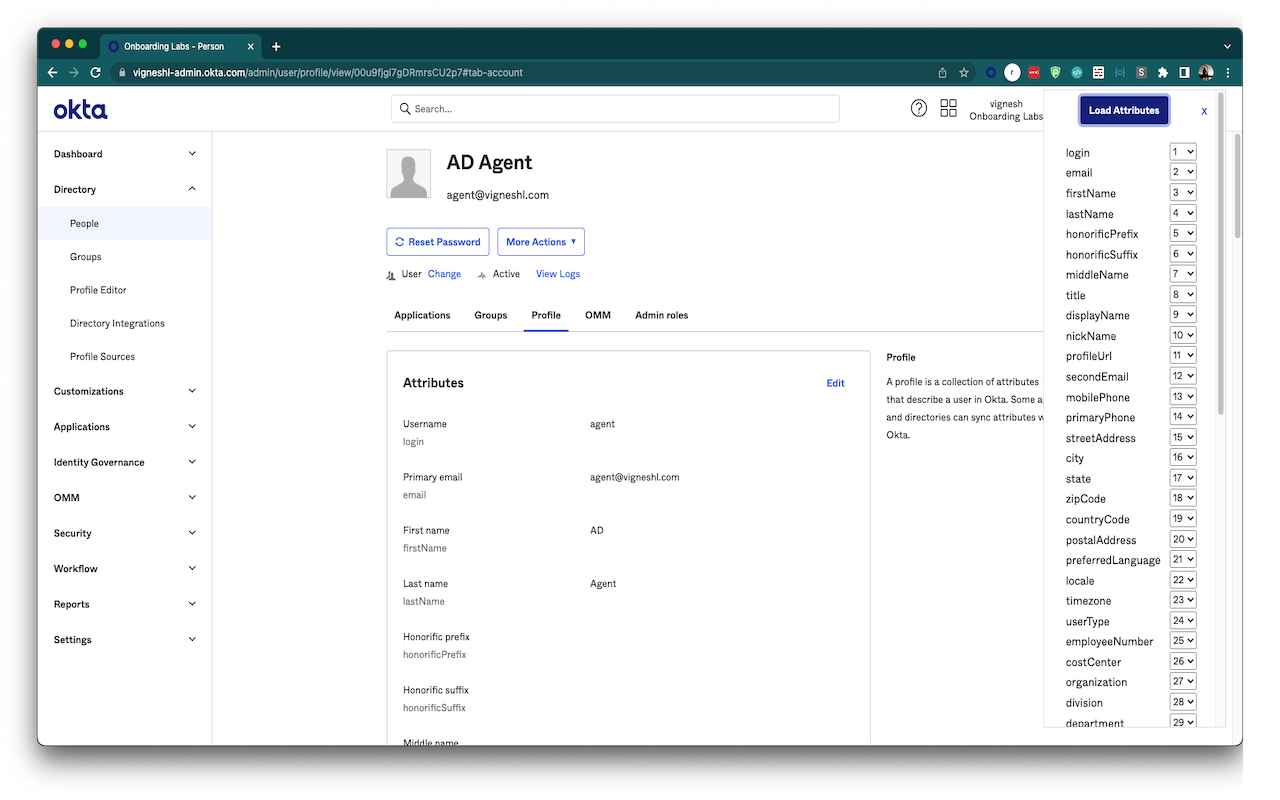Click the browser address bar URL
The width and height of the screenshot is (1280, 800).
327,72
